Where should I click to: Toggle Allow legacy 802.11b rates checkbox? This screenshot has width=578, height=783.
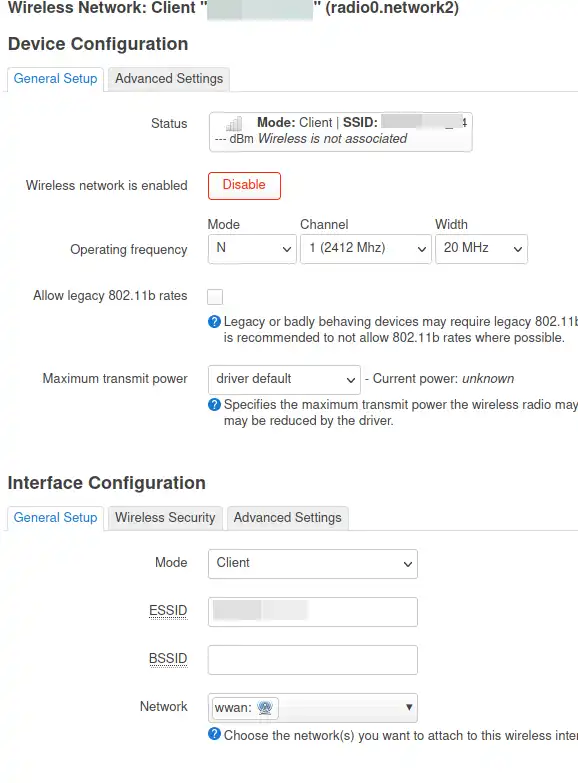click(x=215, y=297)
